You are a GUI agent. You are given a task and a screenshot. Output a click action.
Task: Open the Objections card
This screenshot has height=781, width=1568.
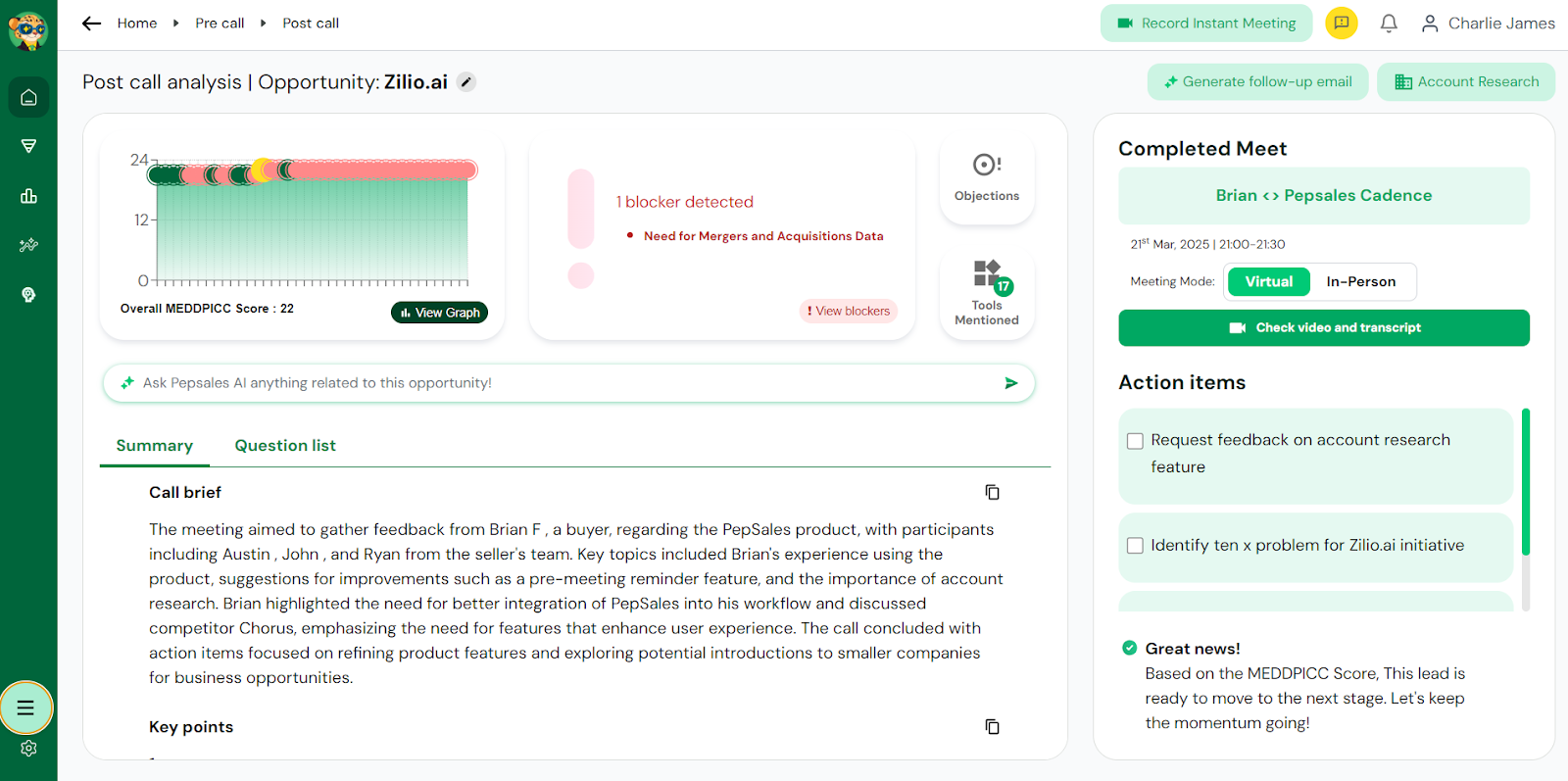pyautogui.click(x=987, y=179)
